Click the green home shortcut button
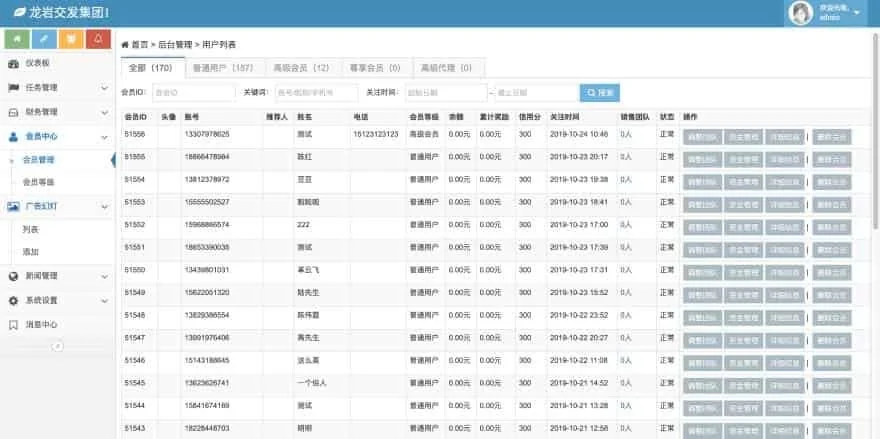Screen dimensions: 880x439 17,39
